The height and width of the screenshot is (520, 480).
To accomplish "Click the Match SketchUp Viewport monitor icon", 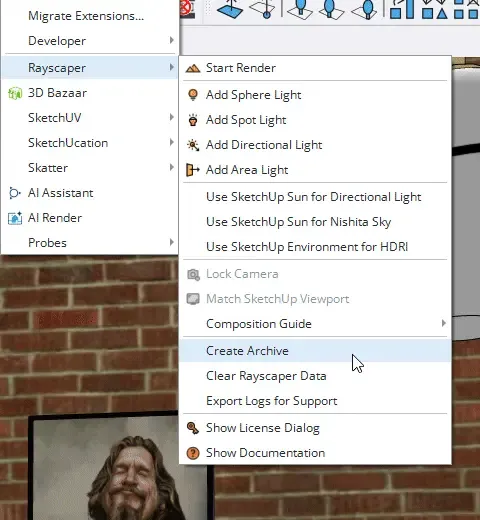I will click(193, 299).
